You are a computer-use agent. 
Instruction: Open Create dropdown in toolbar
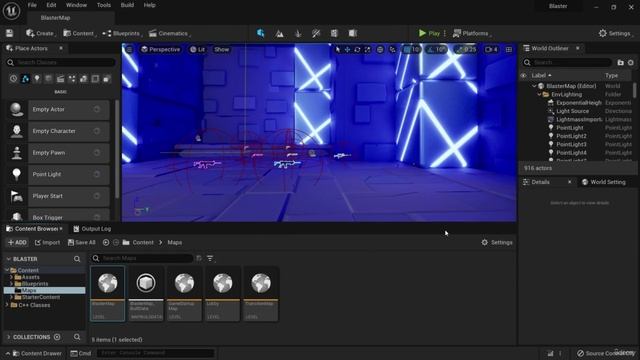[x=40, y=33]
